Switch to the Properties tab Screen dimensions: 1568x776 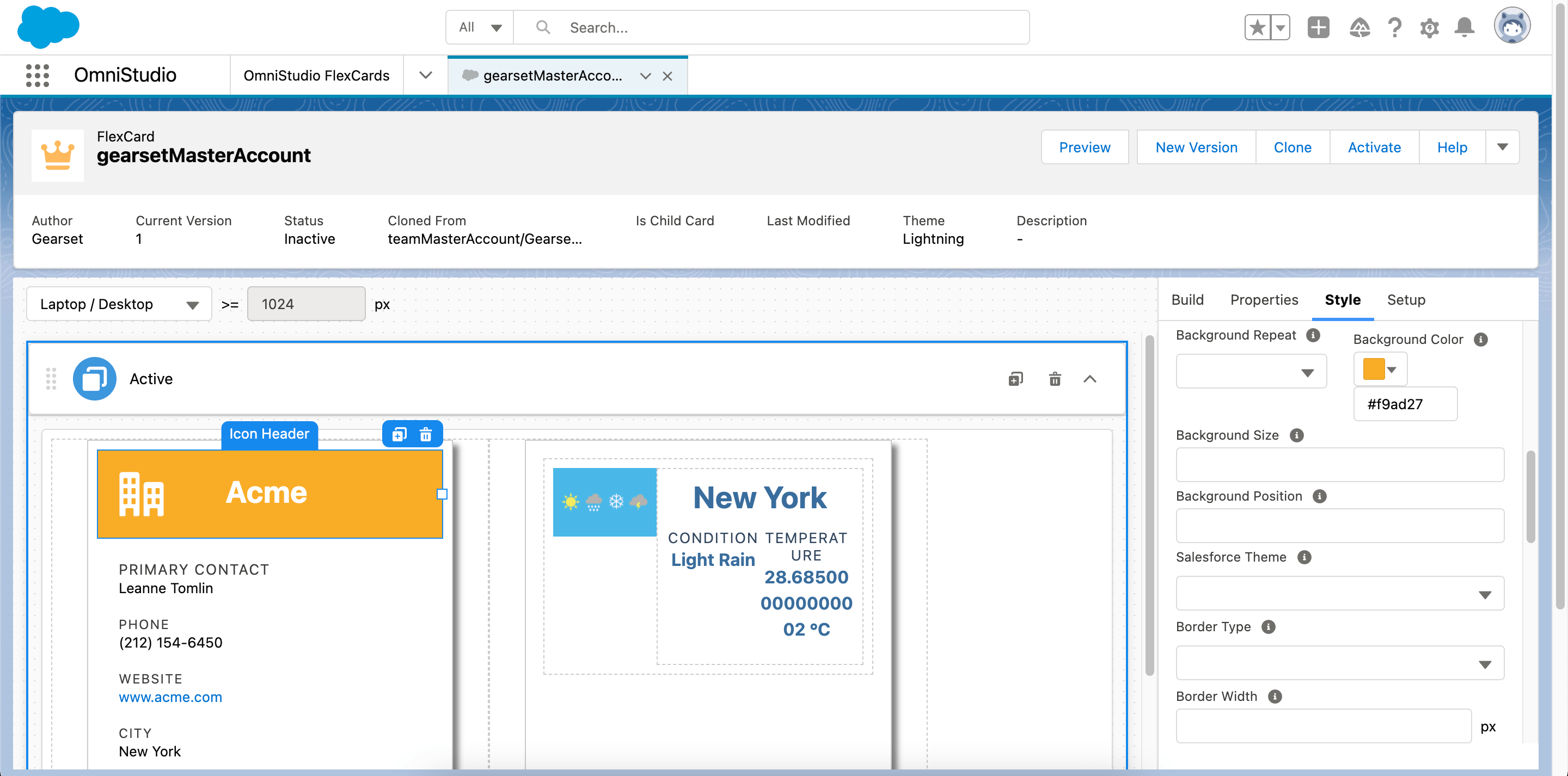pos(1264,299)
